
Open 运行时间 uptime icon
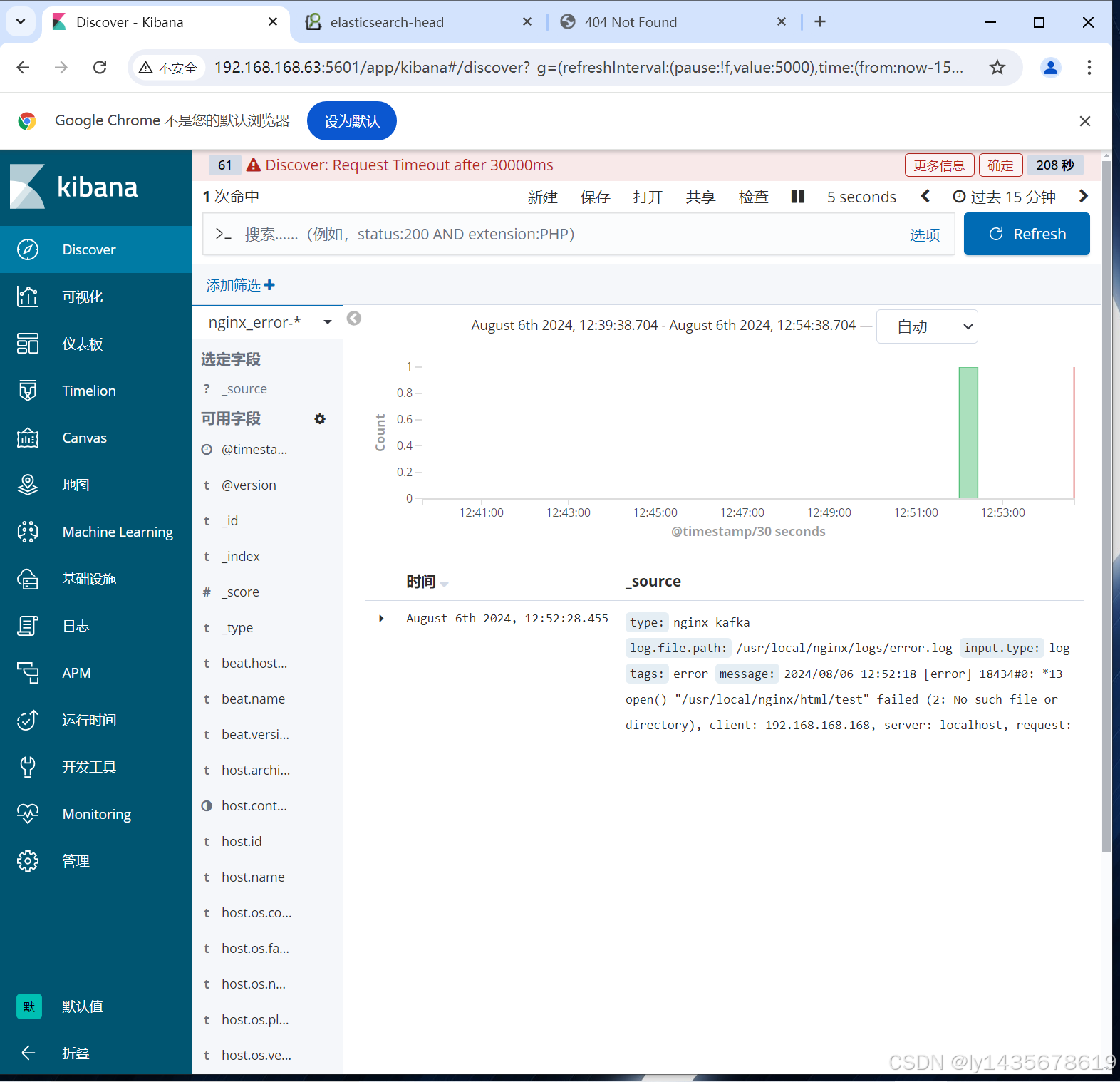tap(28, 720)
